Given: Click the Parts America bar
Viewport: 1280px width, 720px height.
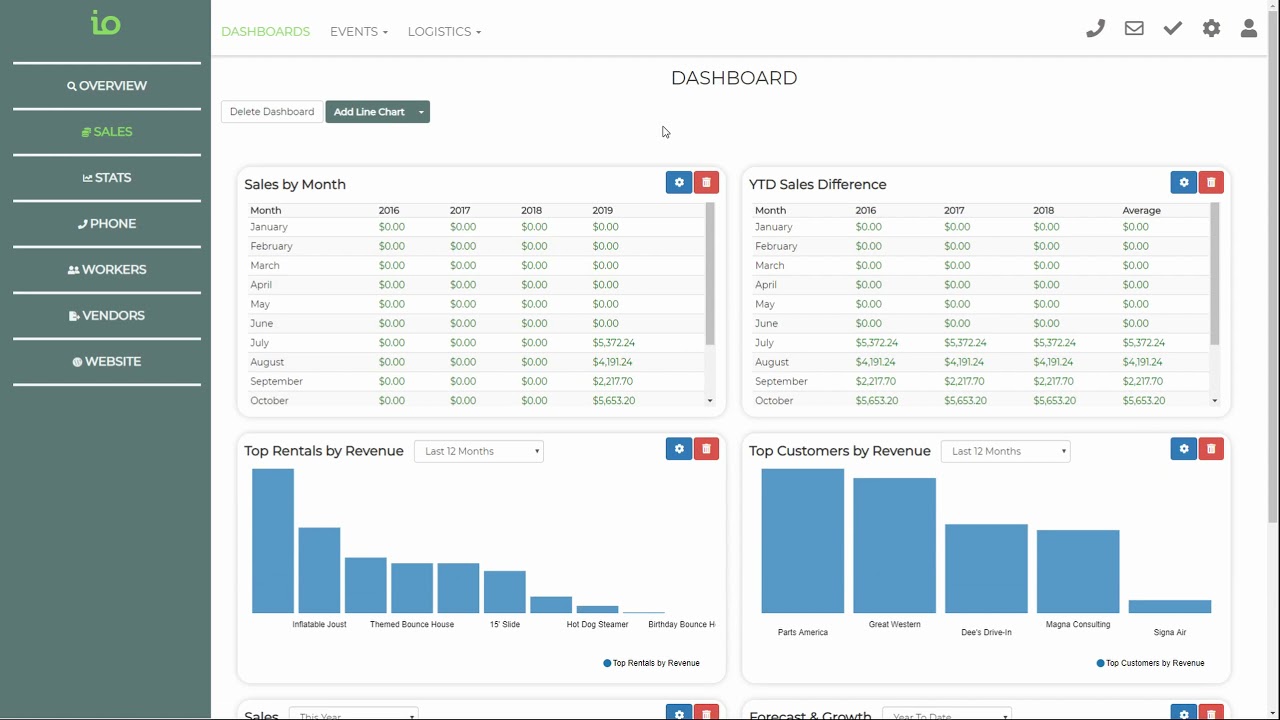Looking at the screenshot, I should click(802, 541).
